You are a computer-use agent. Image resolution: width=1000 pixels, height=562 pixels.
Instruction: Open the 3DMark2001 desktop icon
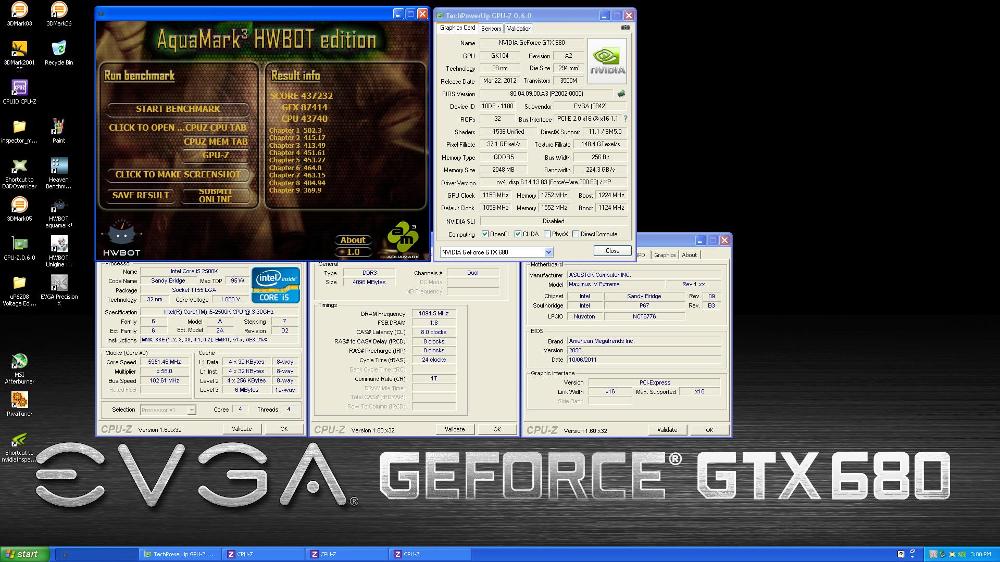click(x=19, y=53)
